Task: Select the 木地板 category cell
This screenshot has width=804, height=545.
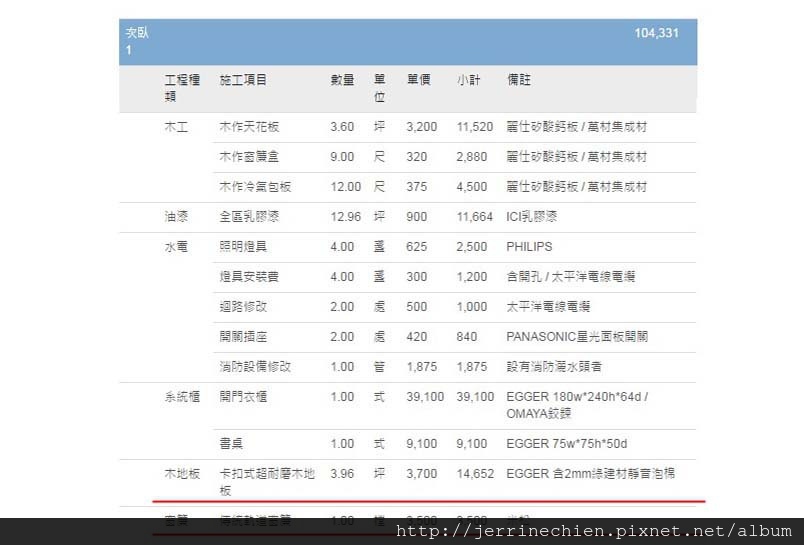Action: pos(182,473)
